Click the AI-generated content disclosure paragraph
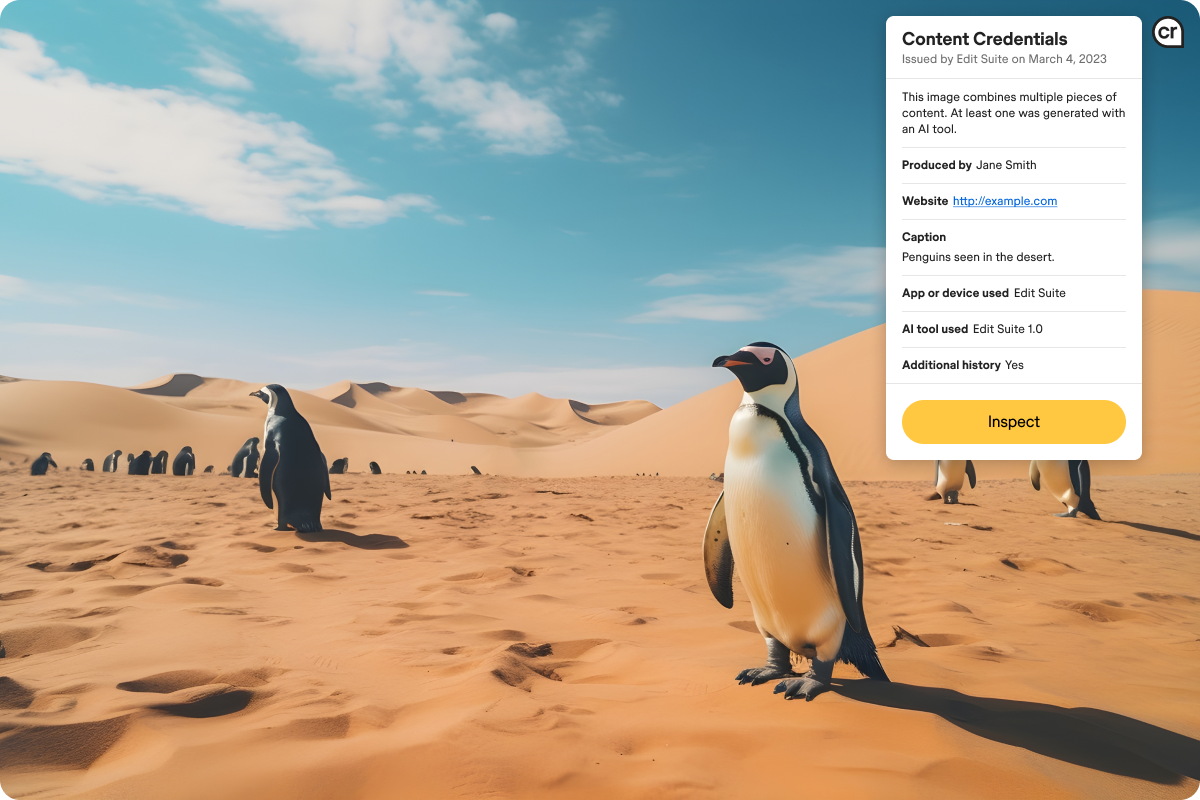 pos(1013,113)
